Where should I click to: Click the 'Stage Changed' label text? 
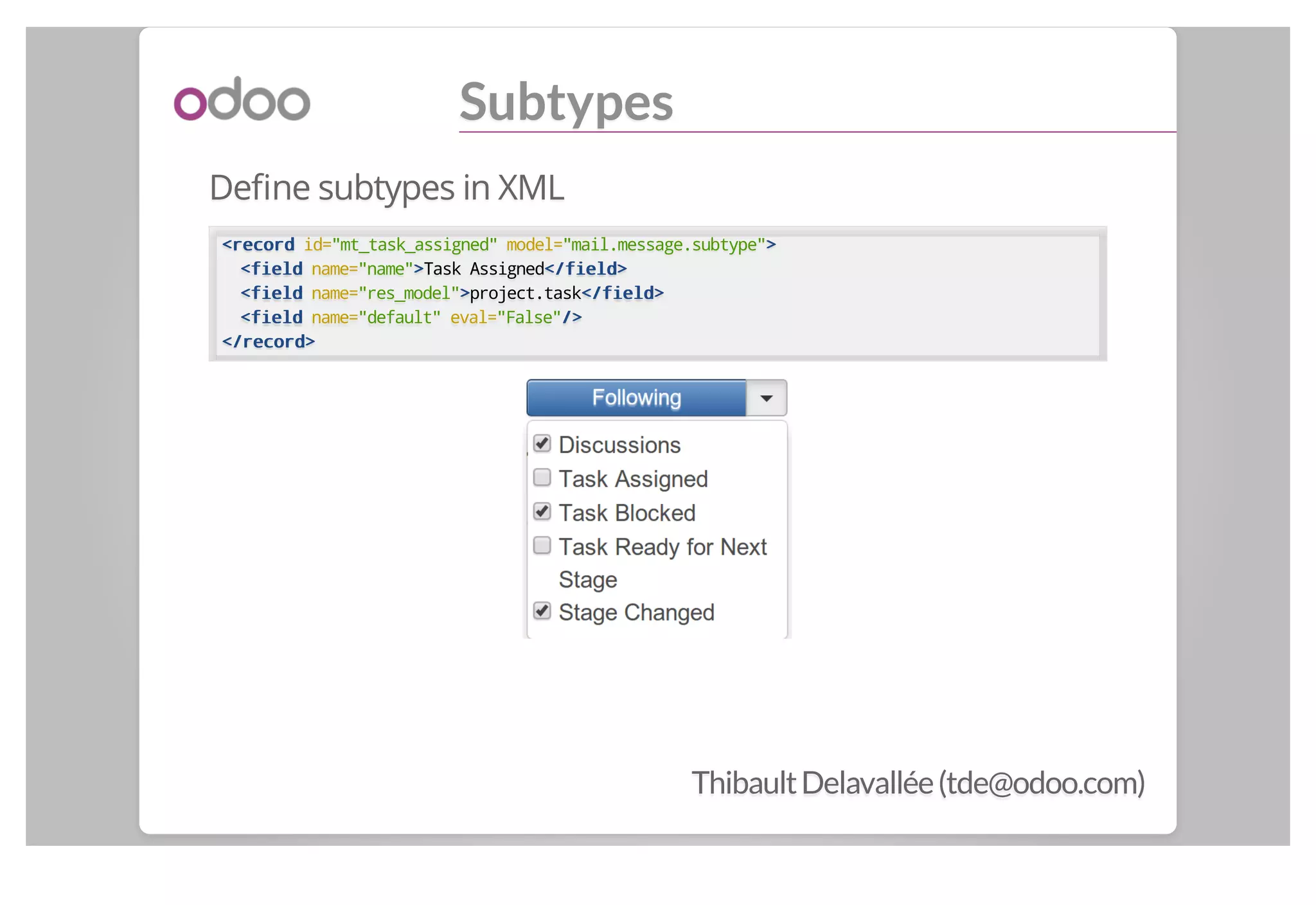(x=636, y=613)
